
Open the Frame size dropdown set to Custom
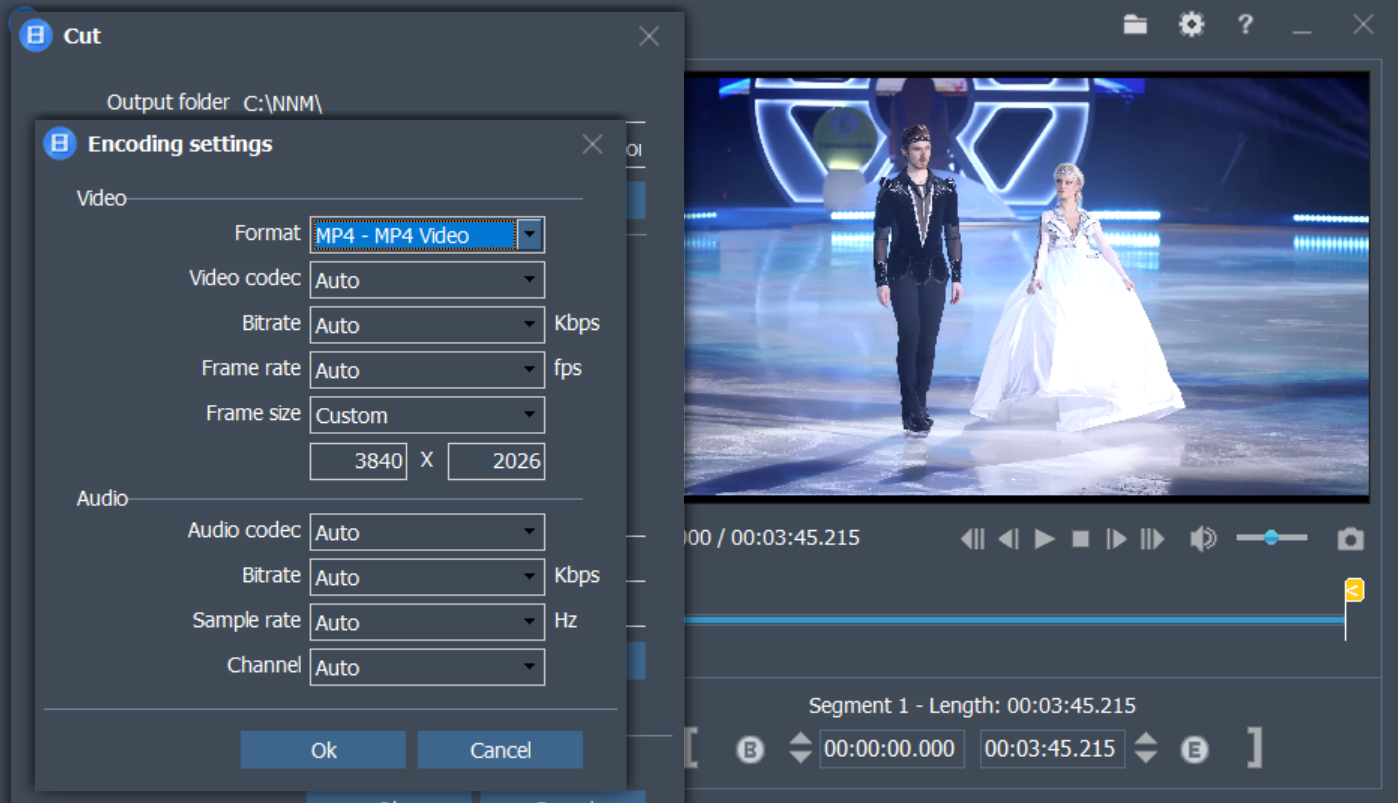427,416
